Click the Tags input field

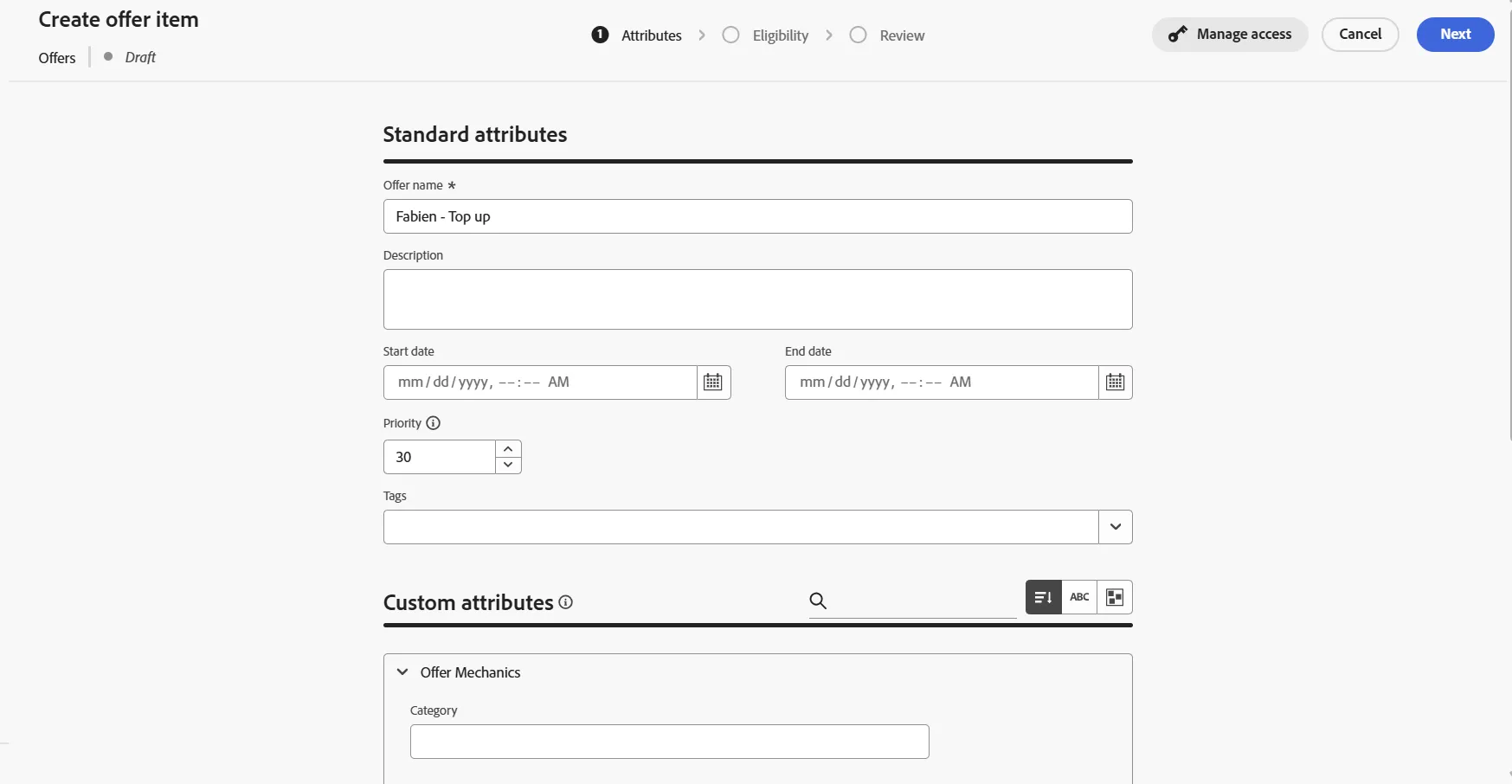point(741,527)
